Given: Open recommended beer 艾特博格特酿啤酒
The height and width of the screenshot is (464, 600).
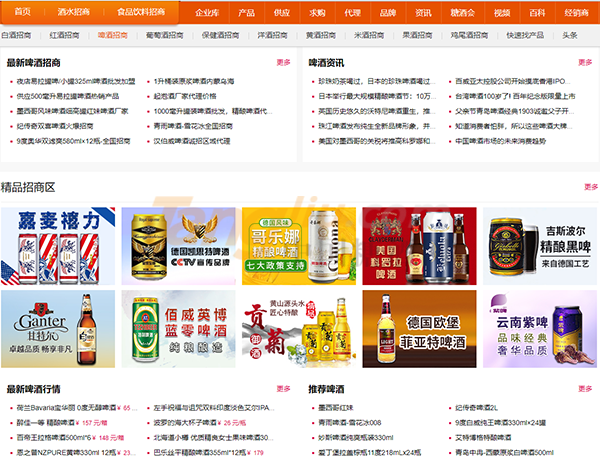Looking at the screenshot, I should (x=483, y=438).
